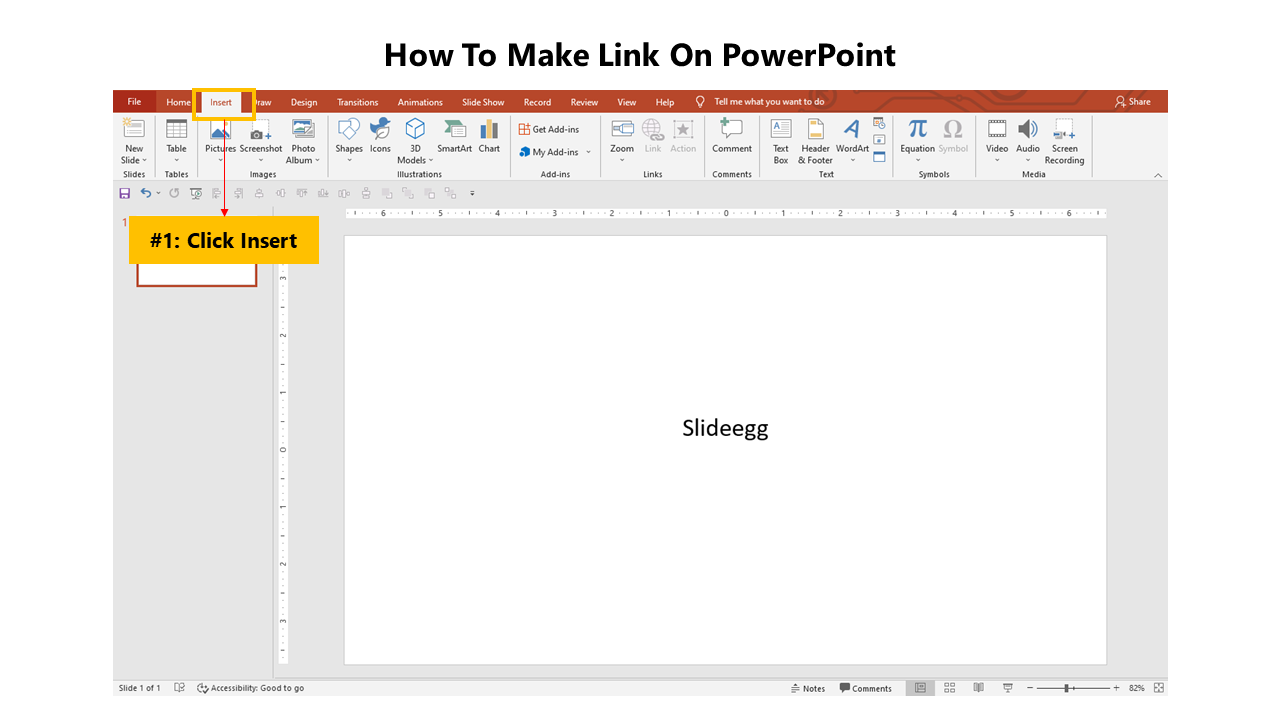Screen dimensions: 1280x720
Task: Toggle the Comments pane in status bar
Action: (865, 688)
